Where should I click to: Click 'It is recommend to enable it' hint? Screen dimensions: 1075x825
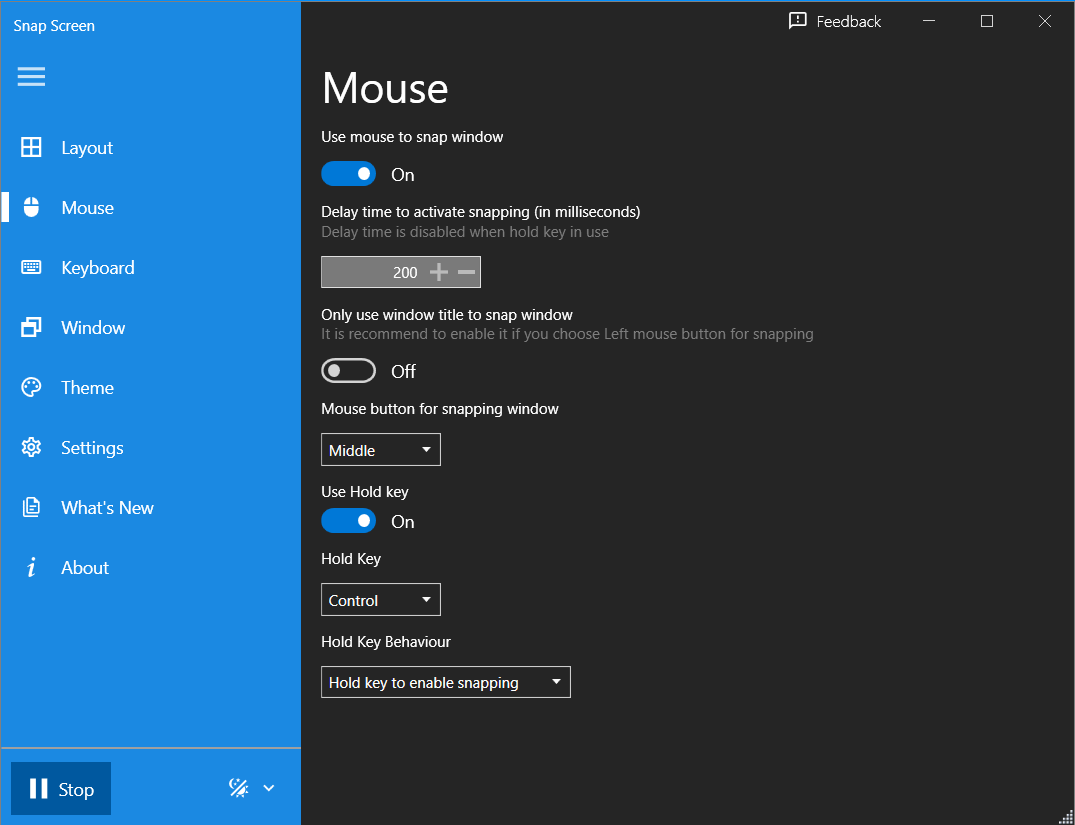567,334
